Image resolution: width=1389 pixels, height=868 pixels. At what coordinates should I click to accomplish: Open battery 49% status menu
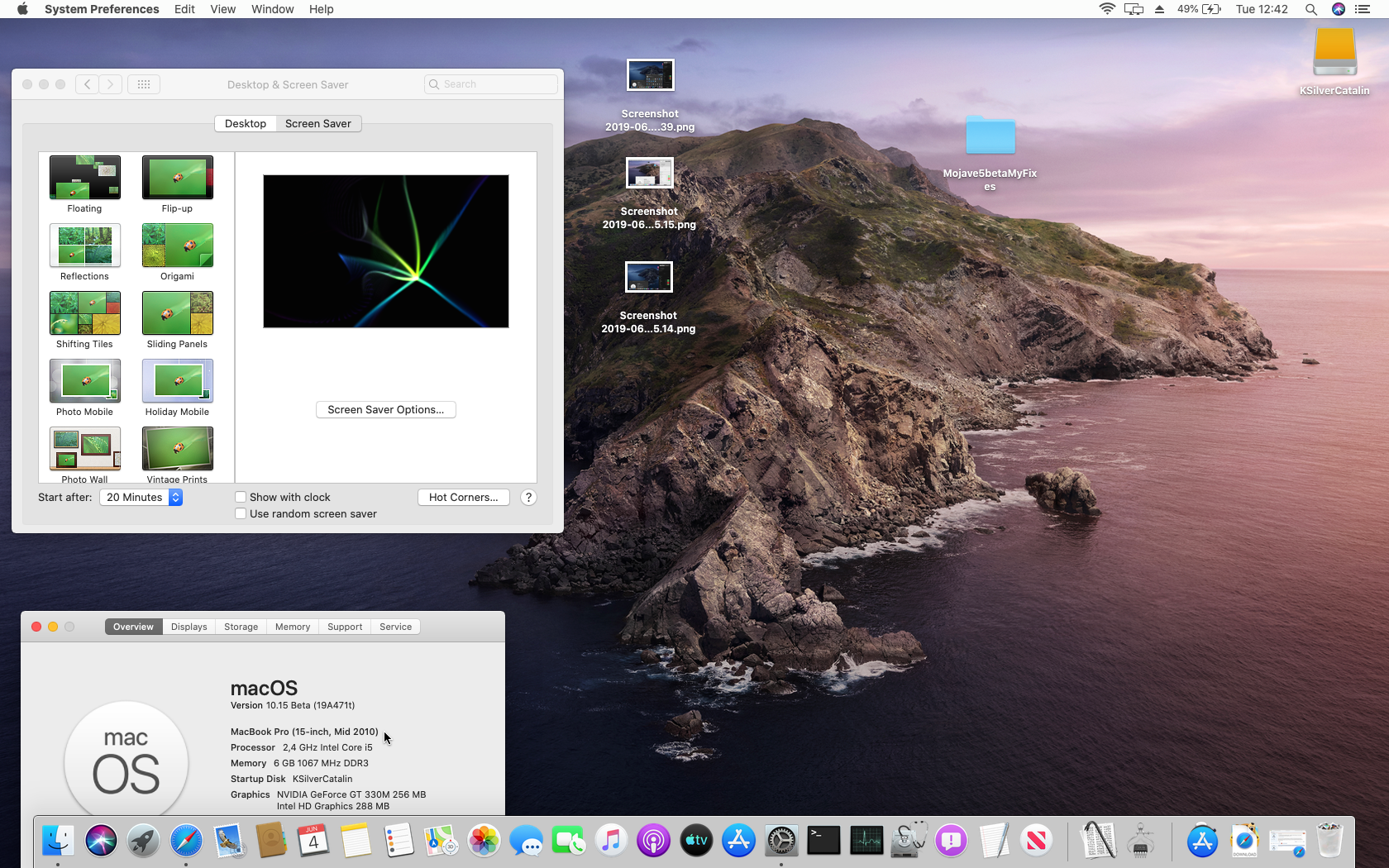coord(1199,9)
